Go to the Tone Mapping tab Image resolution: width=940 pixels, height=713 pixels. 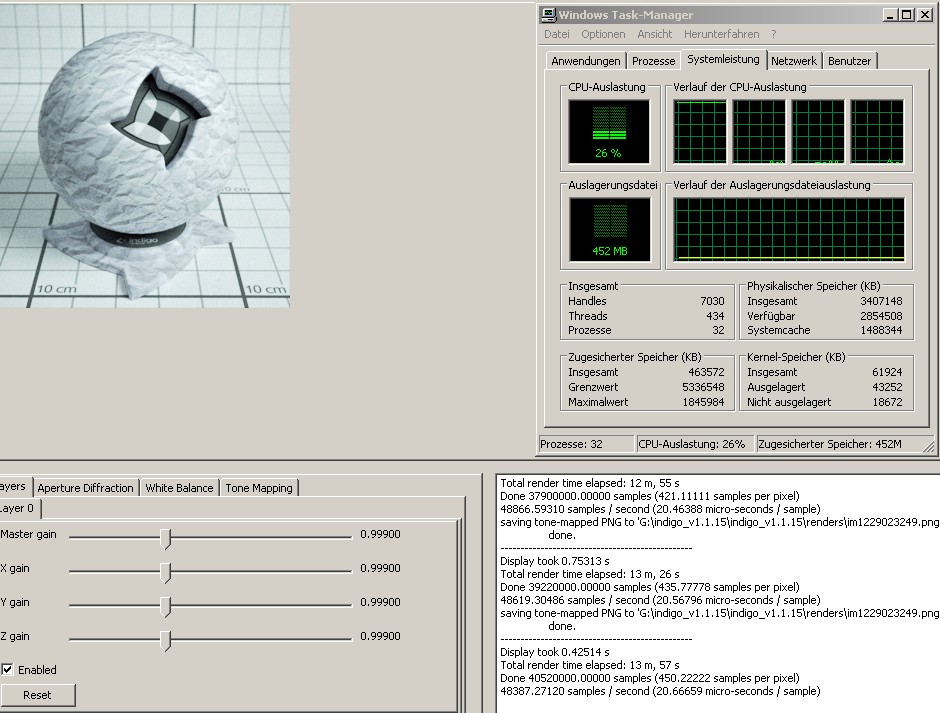259,488
